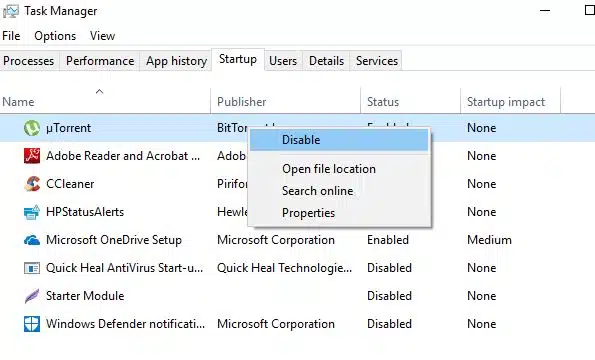Viewport: 595px width, 360px height.
Task: Select the µTorrent row name
Action: click(x=68, y=128)
